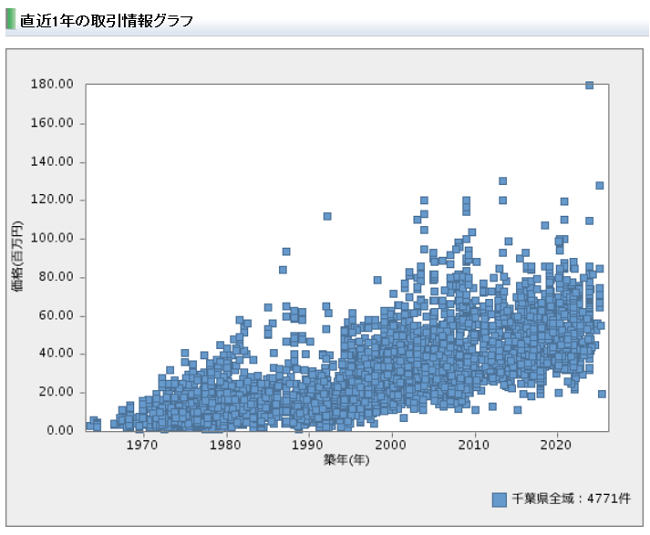Click the isolated point near 1992 above 110
Image resolution: width=650 pixels, height=535 pixels.
click(x=327, y=216)
